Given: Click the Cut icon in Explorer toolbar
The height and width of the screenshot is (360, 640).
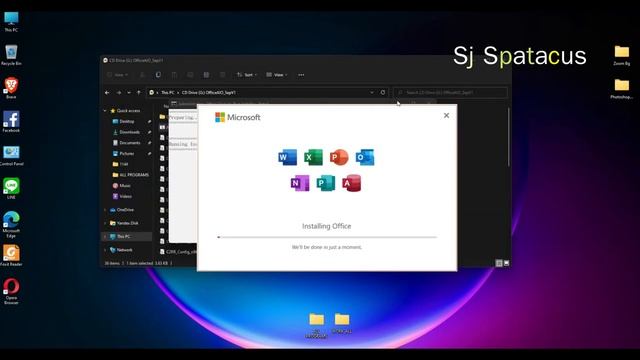Looking at the screenshot, I should coord(142,75).
